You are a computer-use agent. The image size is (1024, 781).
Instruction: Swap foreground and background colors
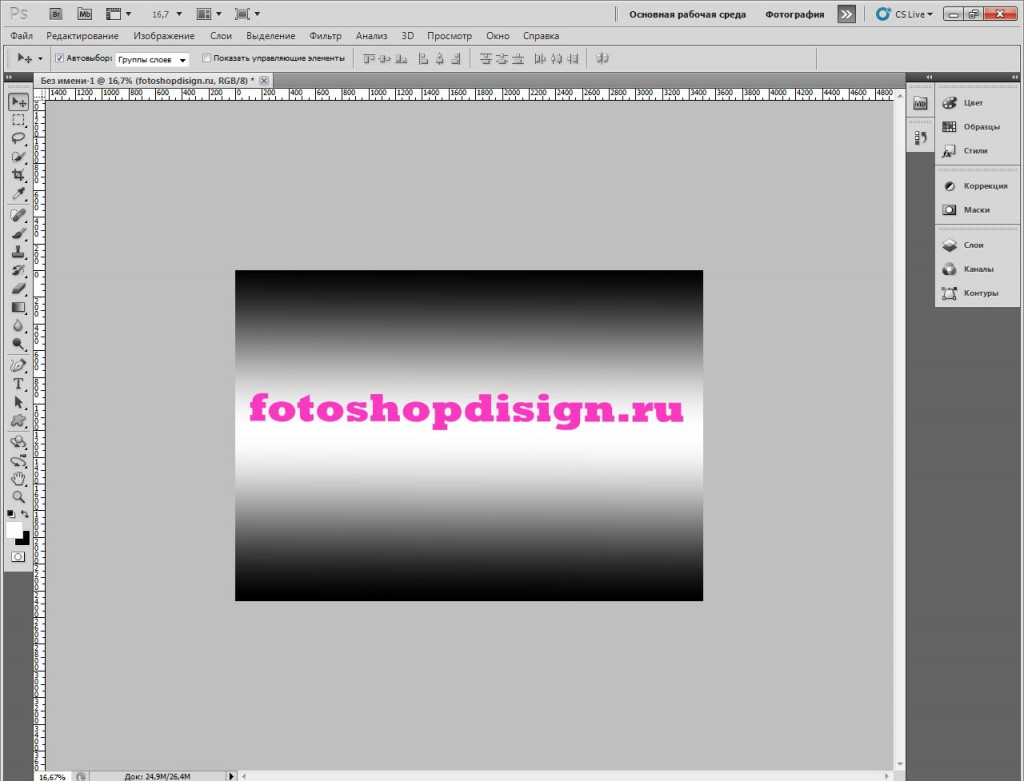tap(25, 514)
